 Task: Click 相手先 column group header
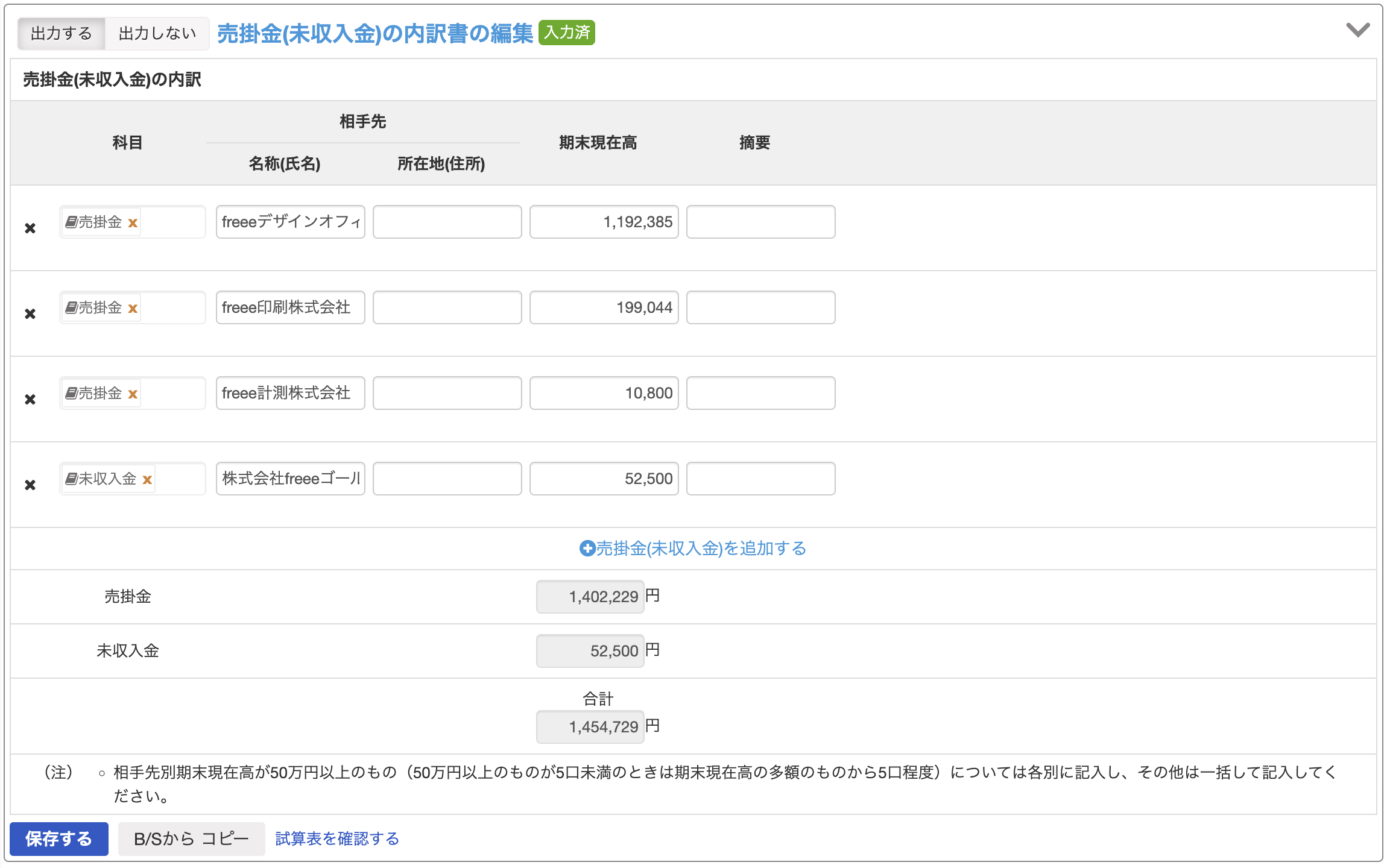pyautogui.click(x=363, y=122)
